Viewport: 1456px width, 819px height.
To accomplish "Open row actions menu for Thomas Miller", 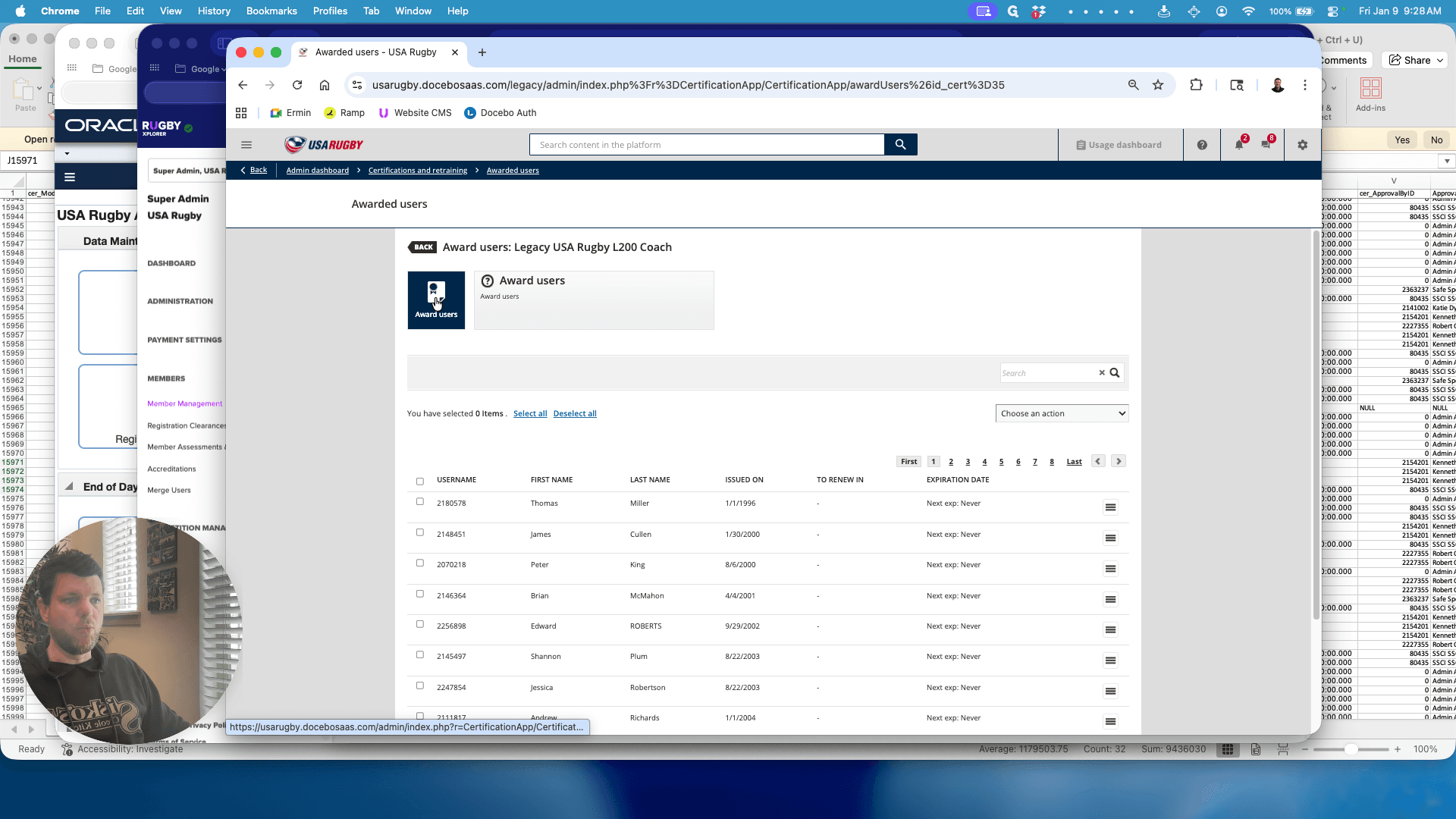I will pos(1110,507).
